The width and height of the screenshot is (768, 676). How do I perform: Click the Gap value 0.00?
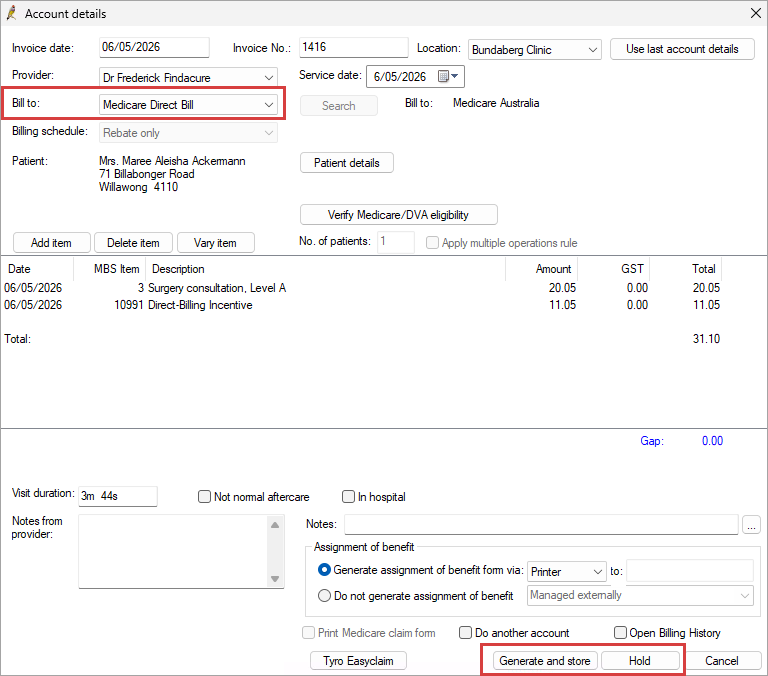(712, 441)
